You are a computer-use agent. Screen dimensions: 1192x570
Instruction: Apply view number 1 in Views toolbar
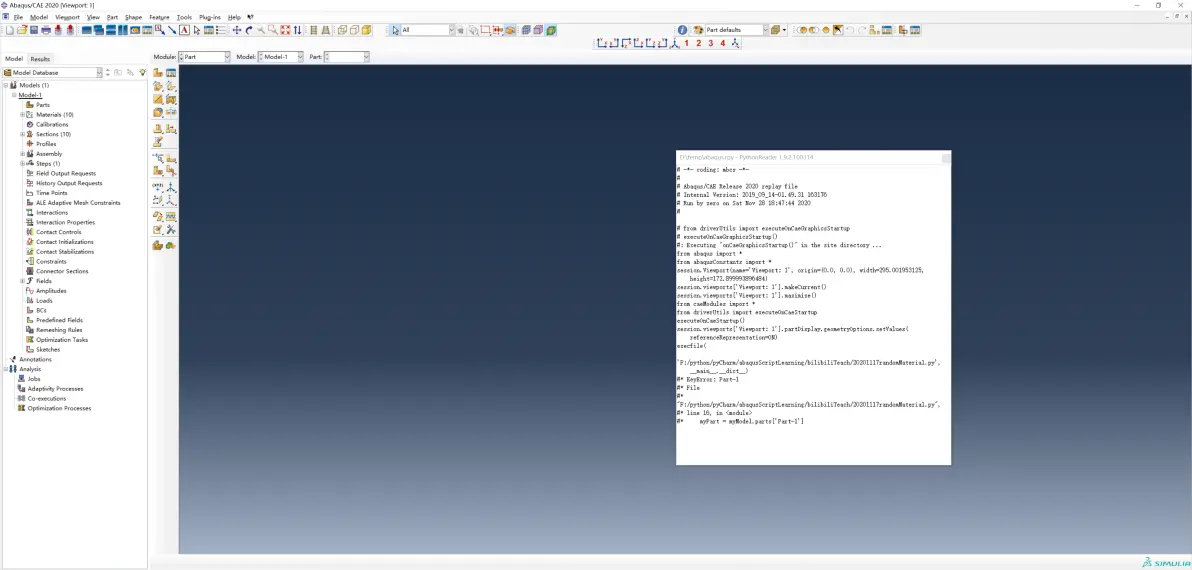(686, 43)
